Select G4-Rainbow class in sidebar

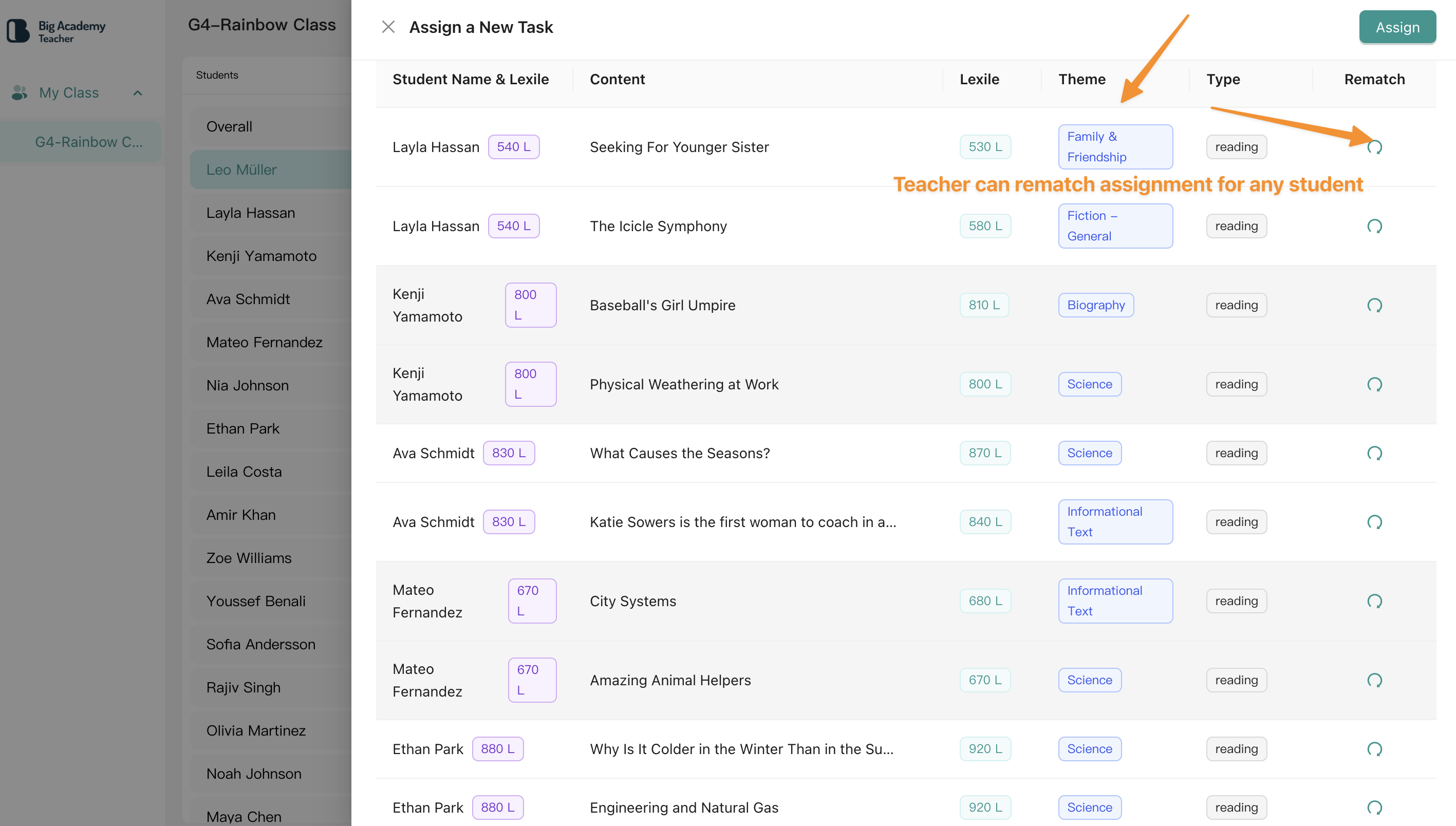click(88, 142)
